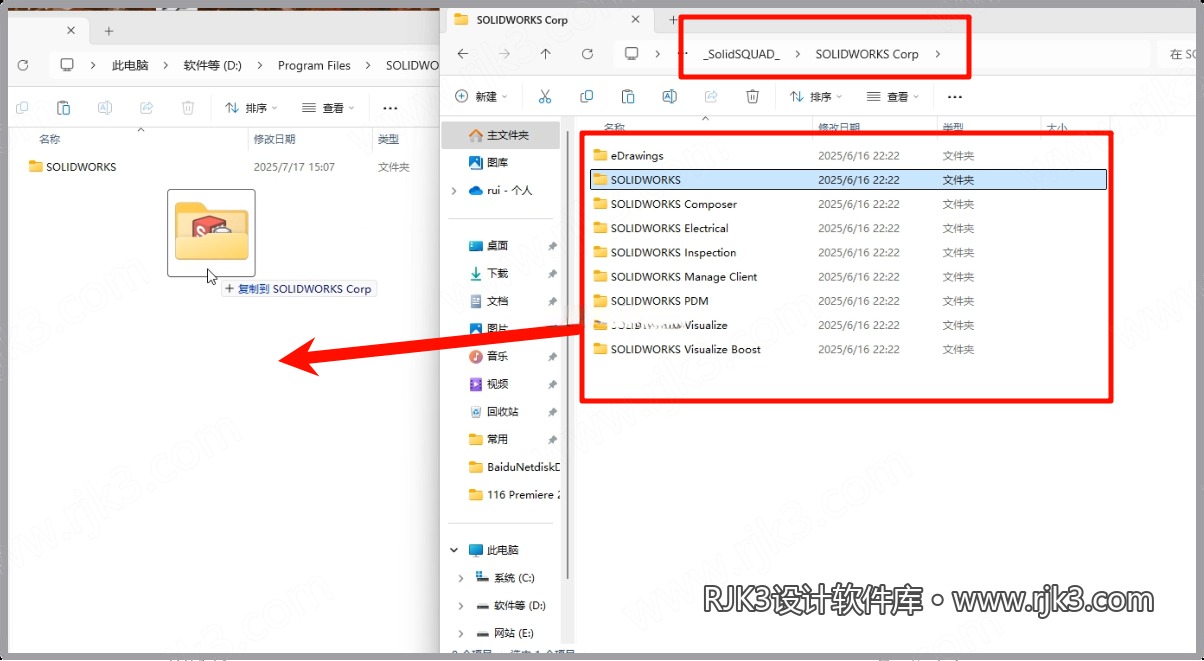Click Share icon in left window toolbar
This screenshot has height=661, width=1204.
[x=146, y=108]
